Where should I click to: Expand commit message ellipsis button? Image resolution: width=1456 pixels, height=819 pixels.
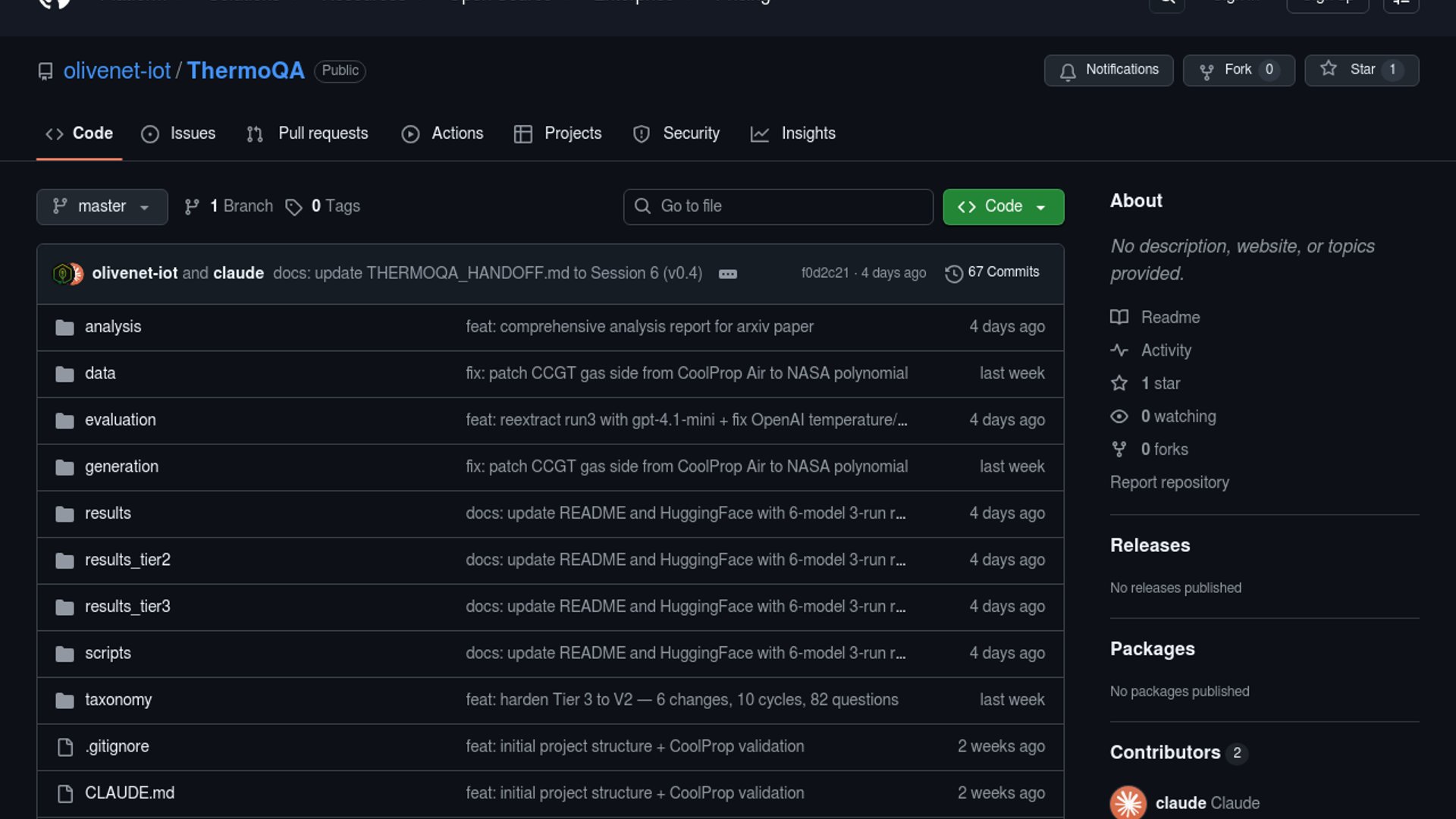coord(727,274)
